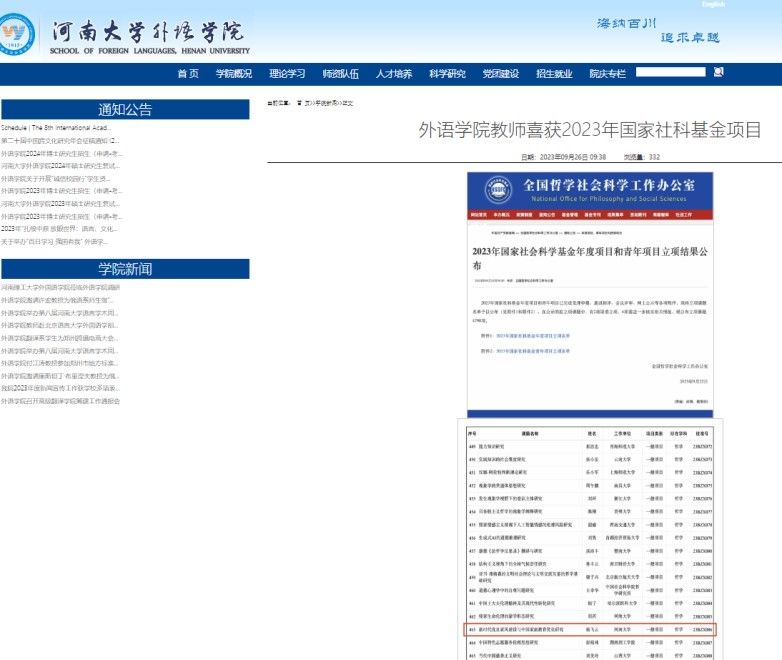The width and height of the screenshot is (782, 660).
Task: Open the 外语学院付江涛教授 news item
Action: (x=60, y=363)
